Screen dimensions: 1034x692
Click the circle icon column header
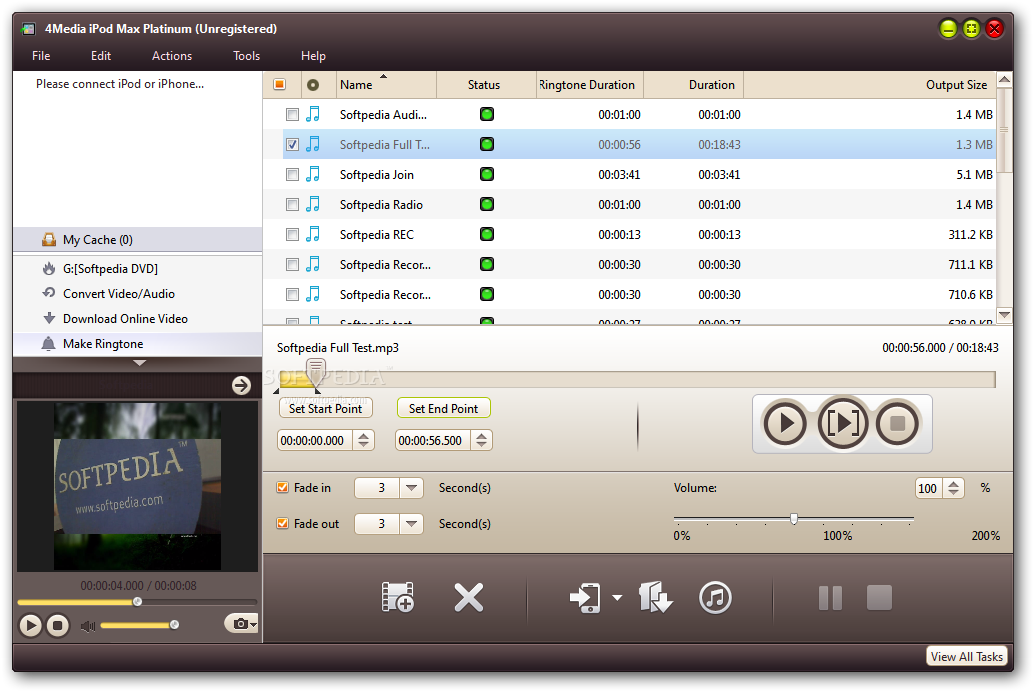pos(313,85)
